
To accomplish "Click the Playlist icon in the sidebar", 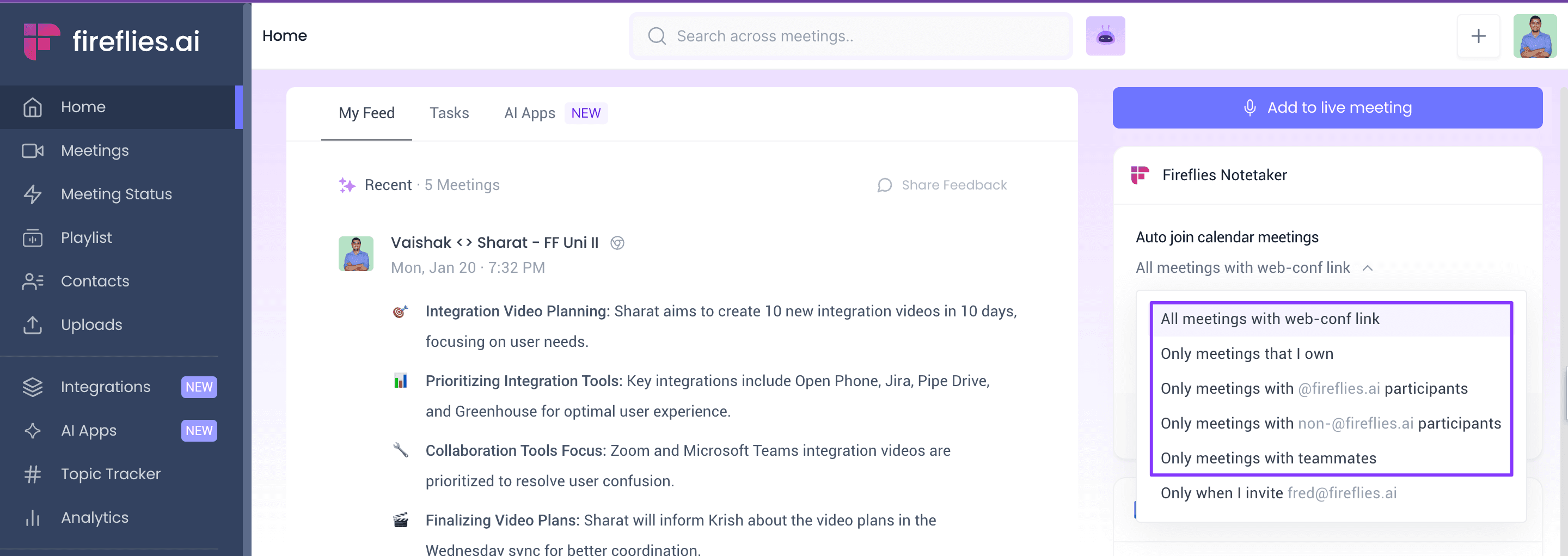I will point(32,237).
